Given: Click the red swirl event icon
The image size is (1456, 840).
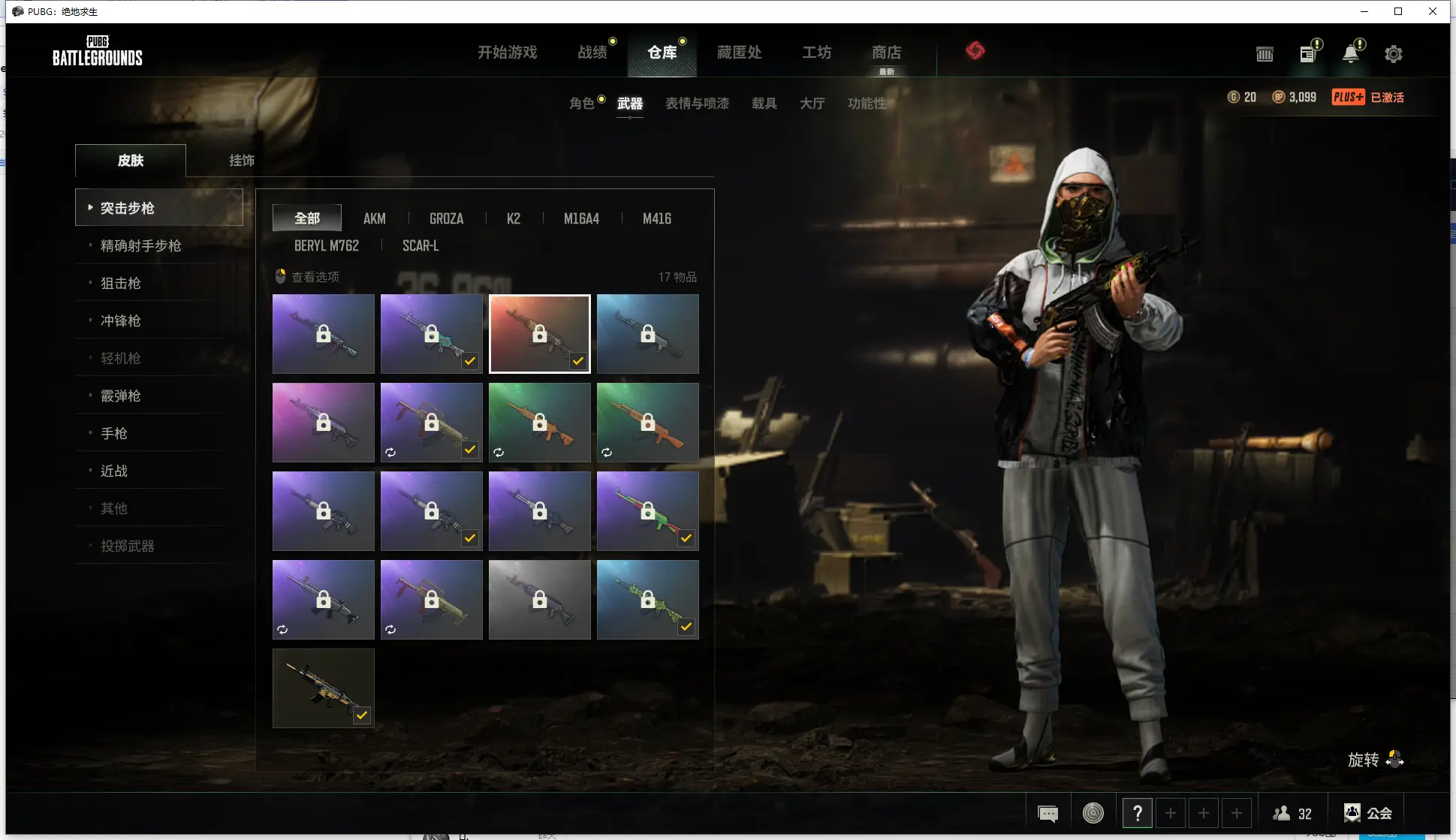Looking at the screenshot, I should (975, 51).
